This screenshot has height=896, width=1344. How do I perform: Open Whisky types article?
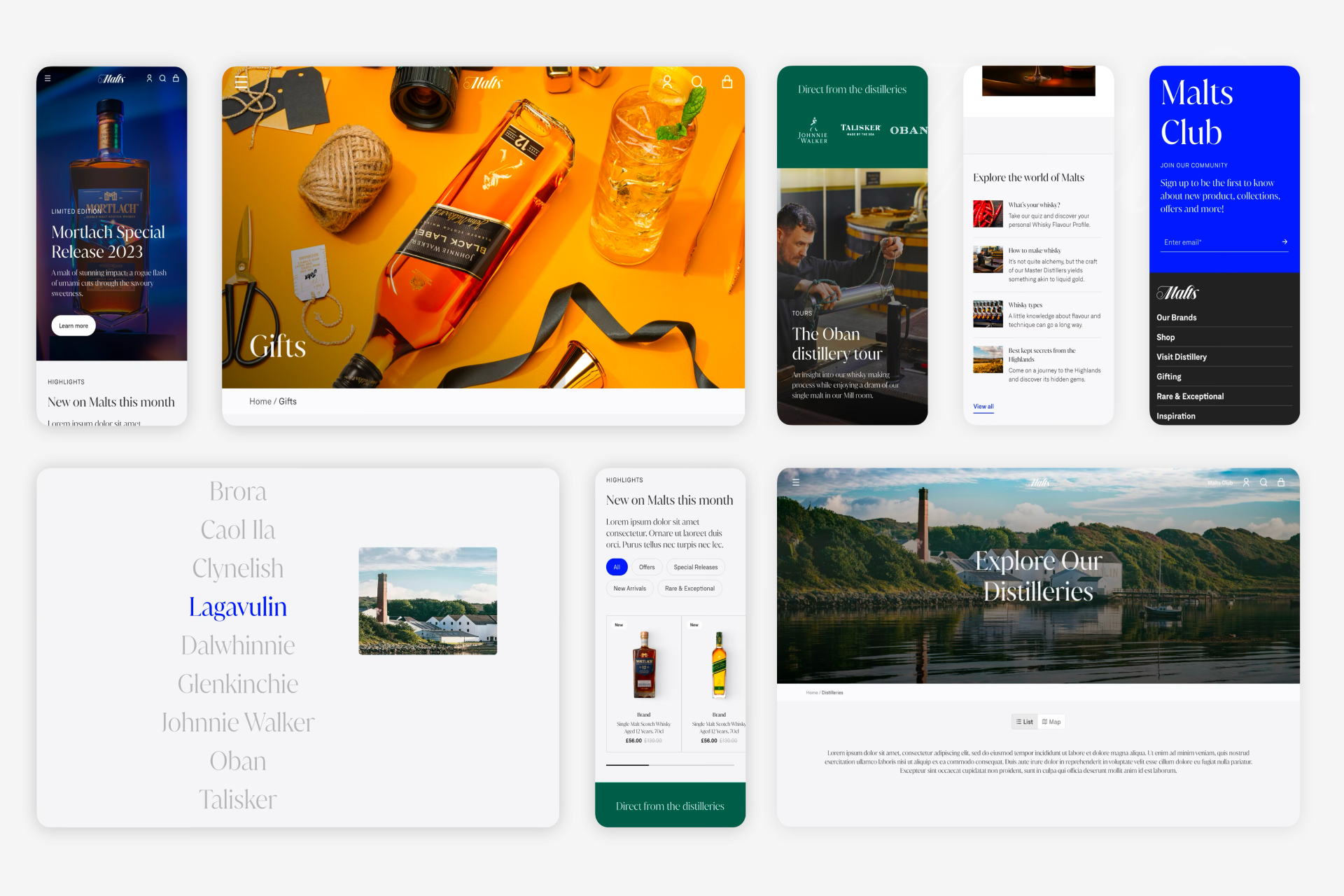coord(1038,314)
